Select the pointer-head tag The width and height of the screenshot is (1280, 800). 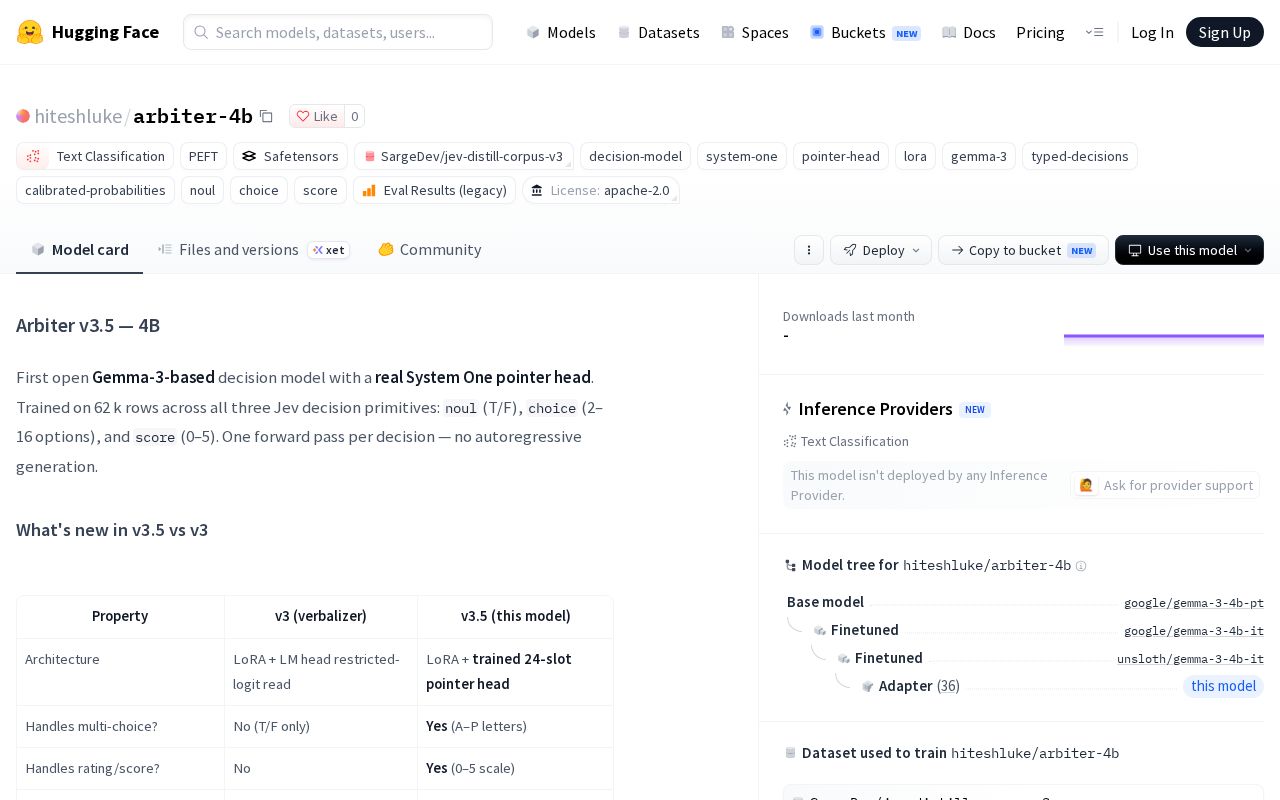[x=841, y=156]
